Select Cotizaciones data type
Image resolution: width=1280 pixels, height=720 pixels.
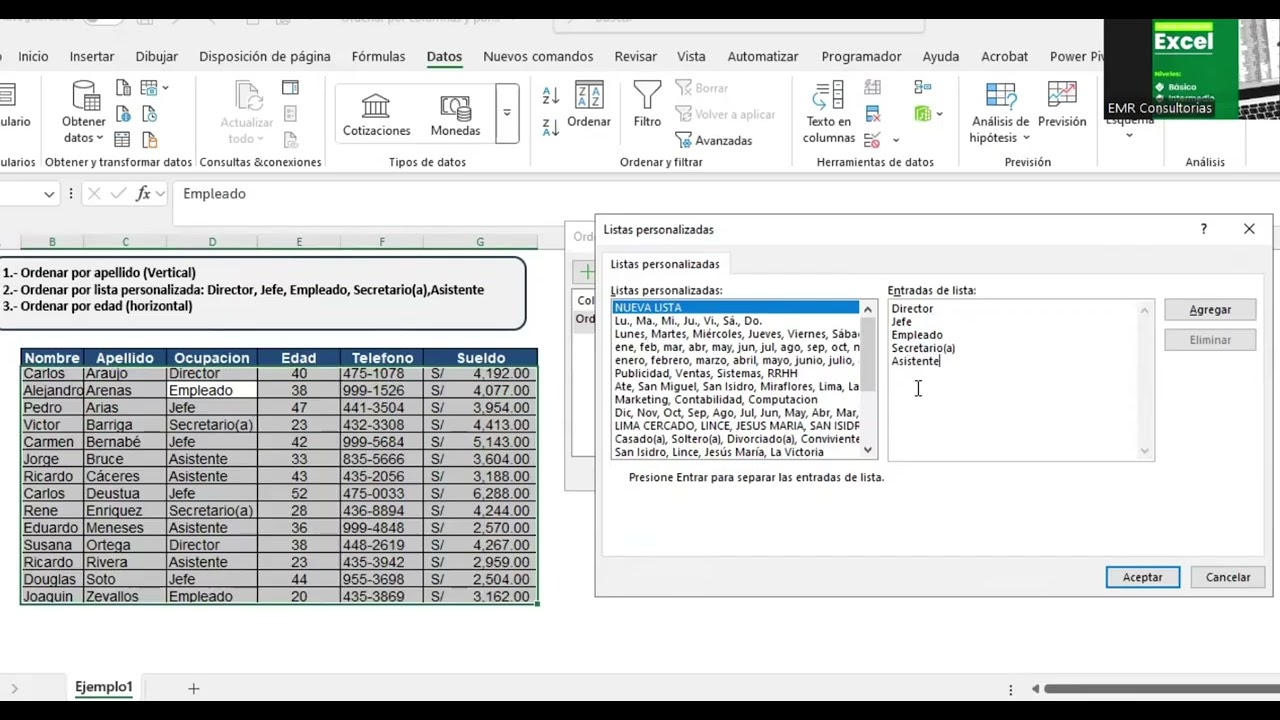(377, 115)
